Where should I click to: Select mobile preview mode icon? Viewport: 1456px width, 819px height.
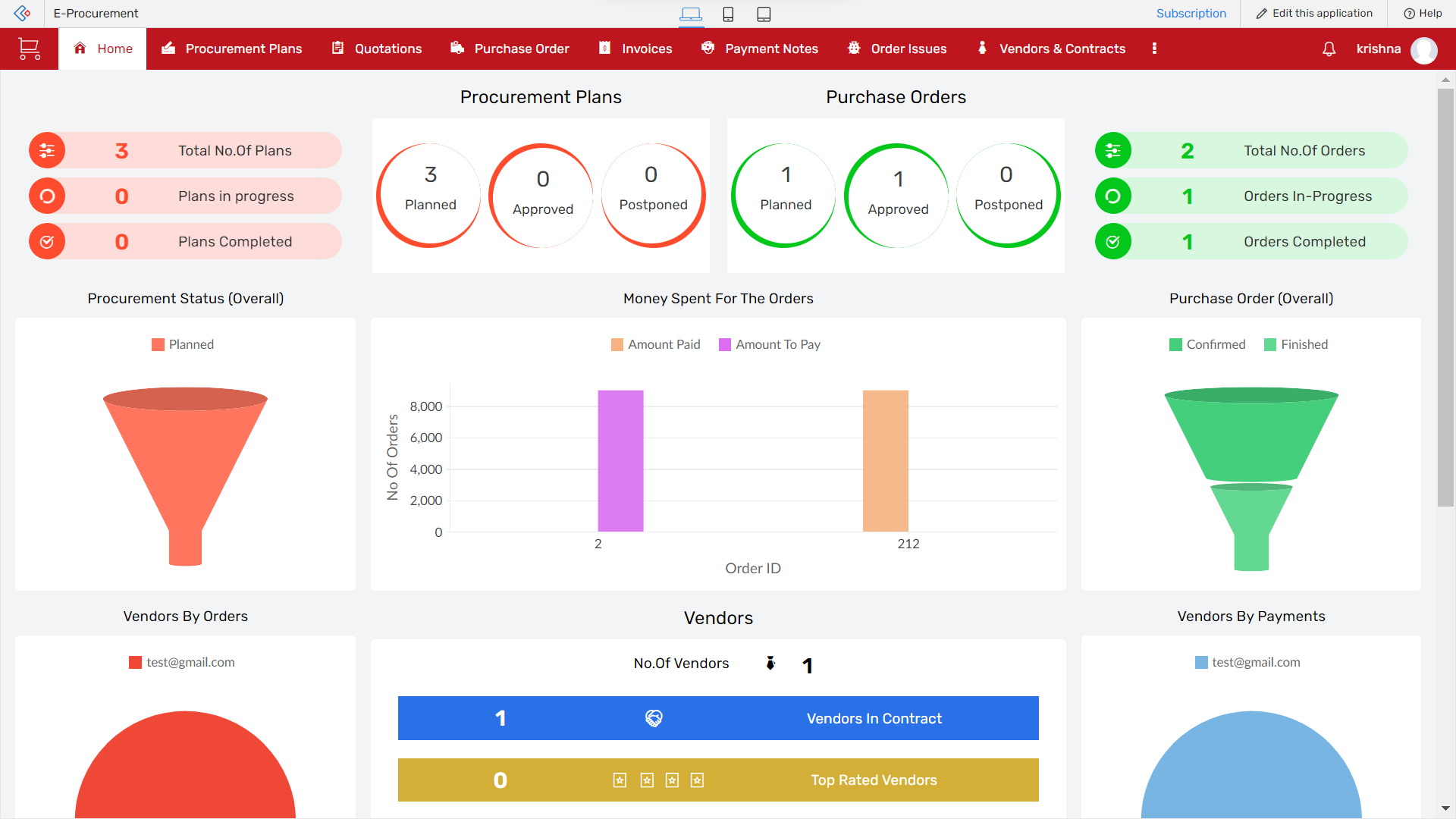[728, 14]
